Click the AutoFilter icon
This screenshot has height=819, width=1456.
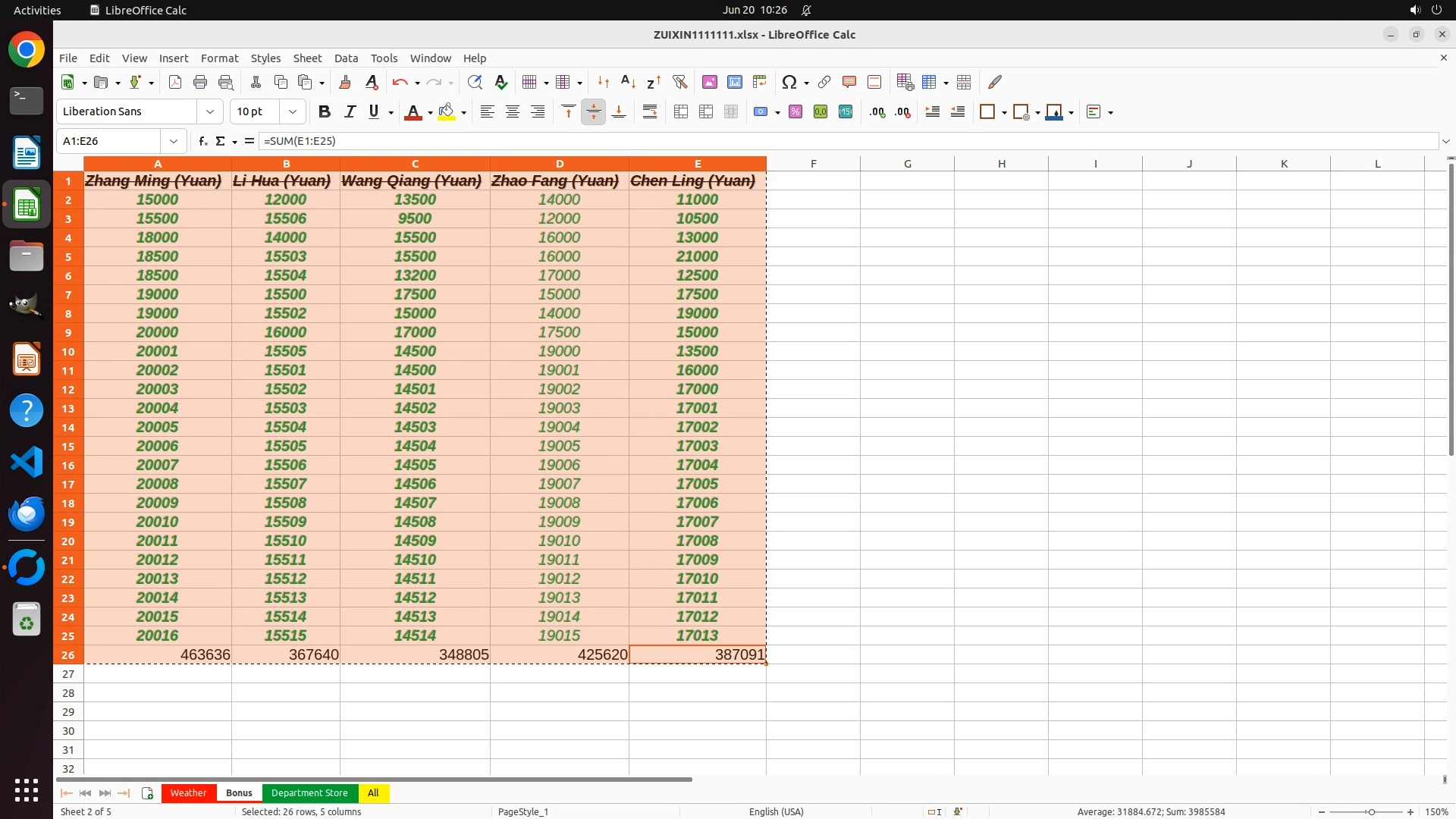[679, 82]
